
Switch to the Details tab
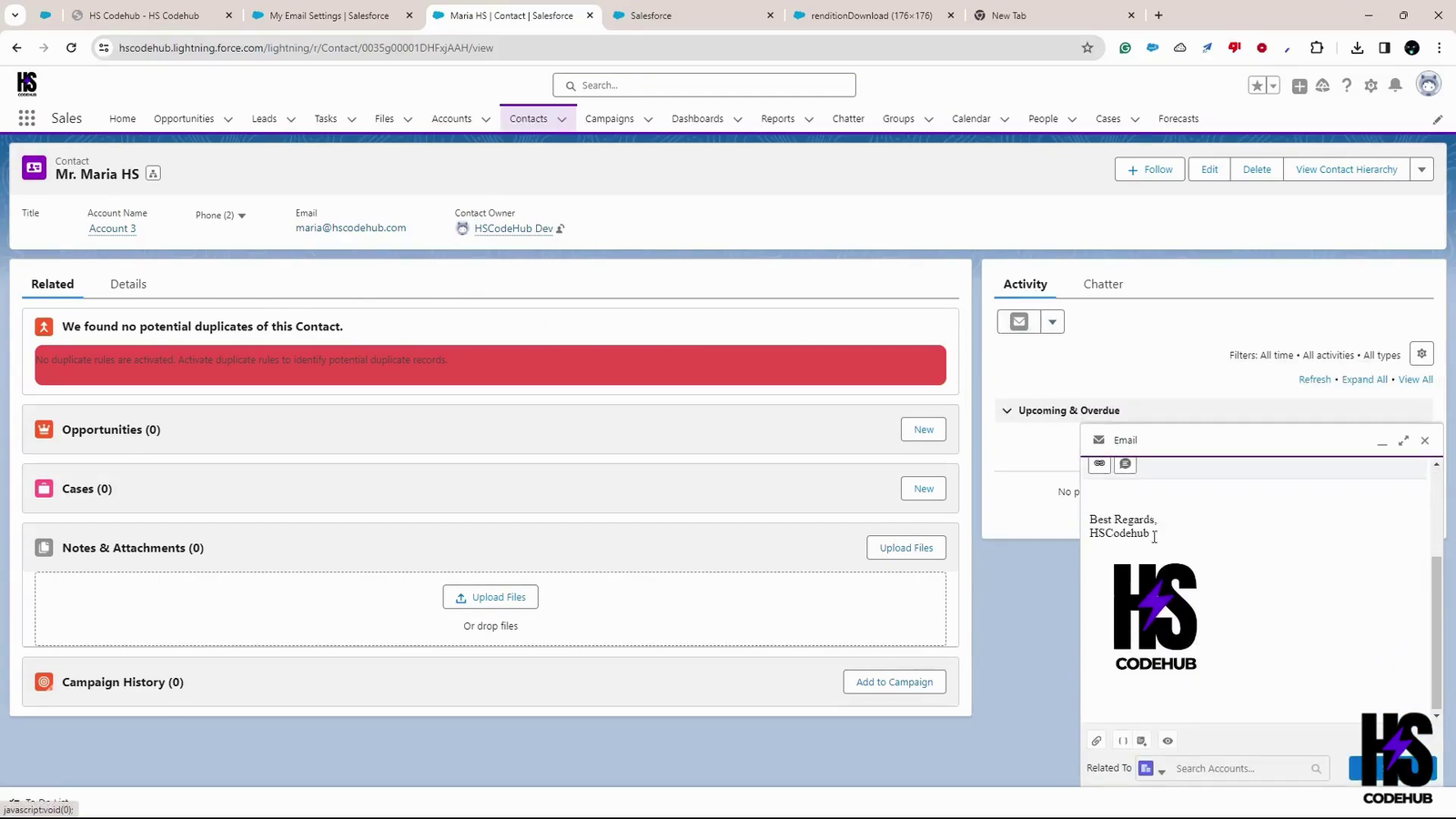coord(128,284)
